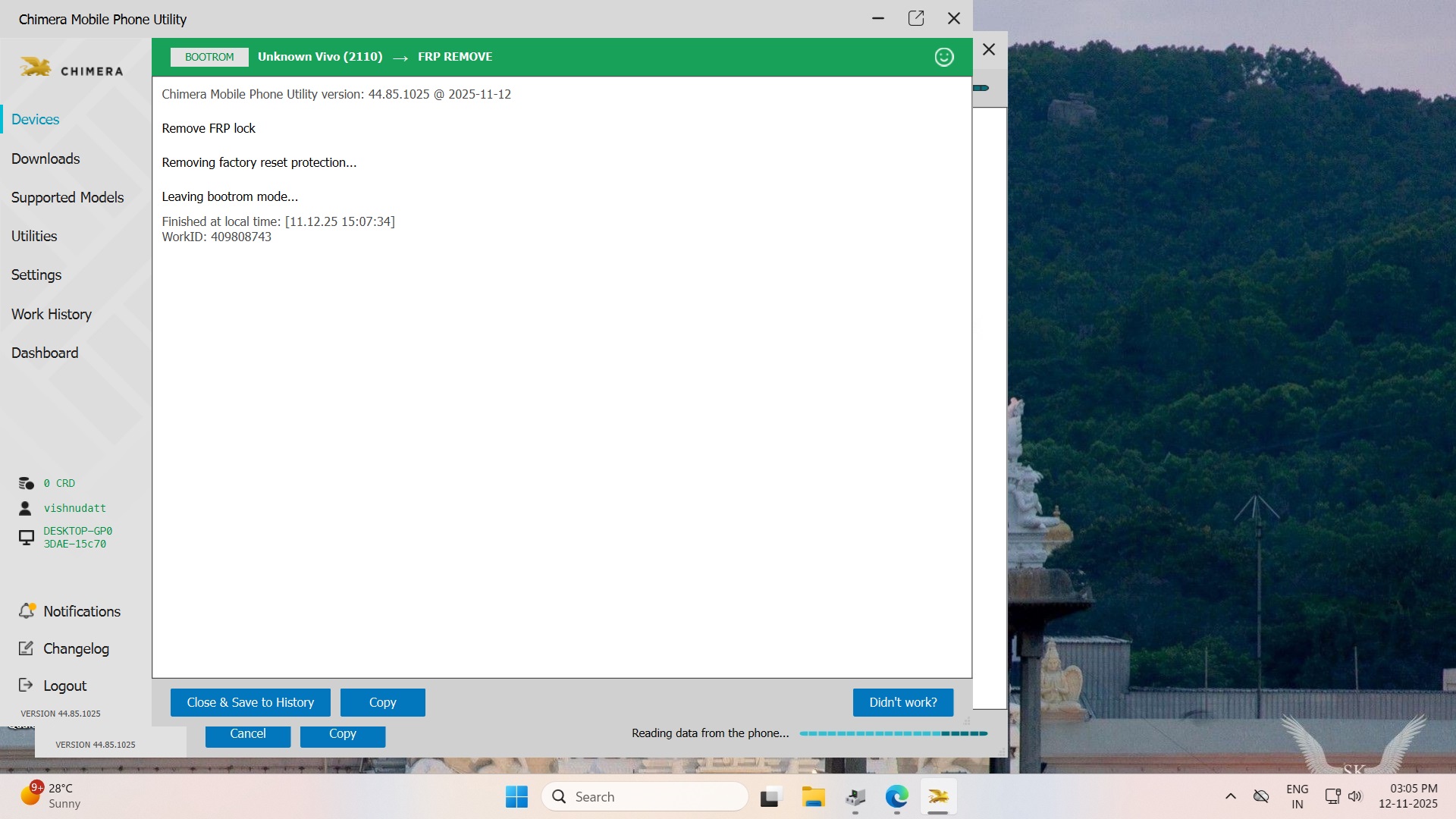This screenshot has height=819, width=1456.
Task: Go to Work History in sidebar
Action: (x=52, y=314)
